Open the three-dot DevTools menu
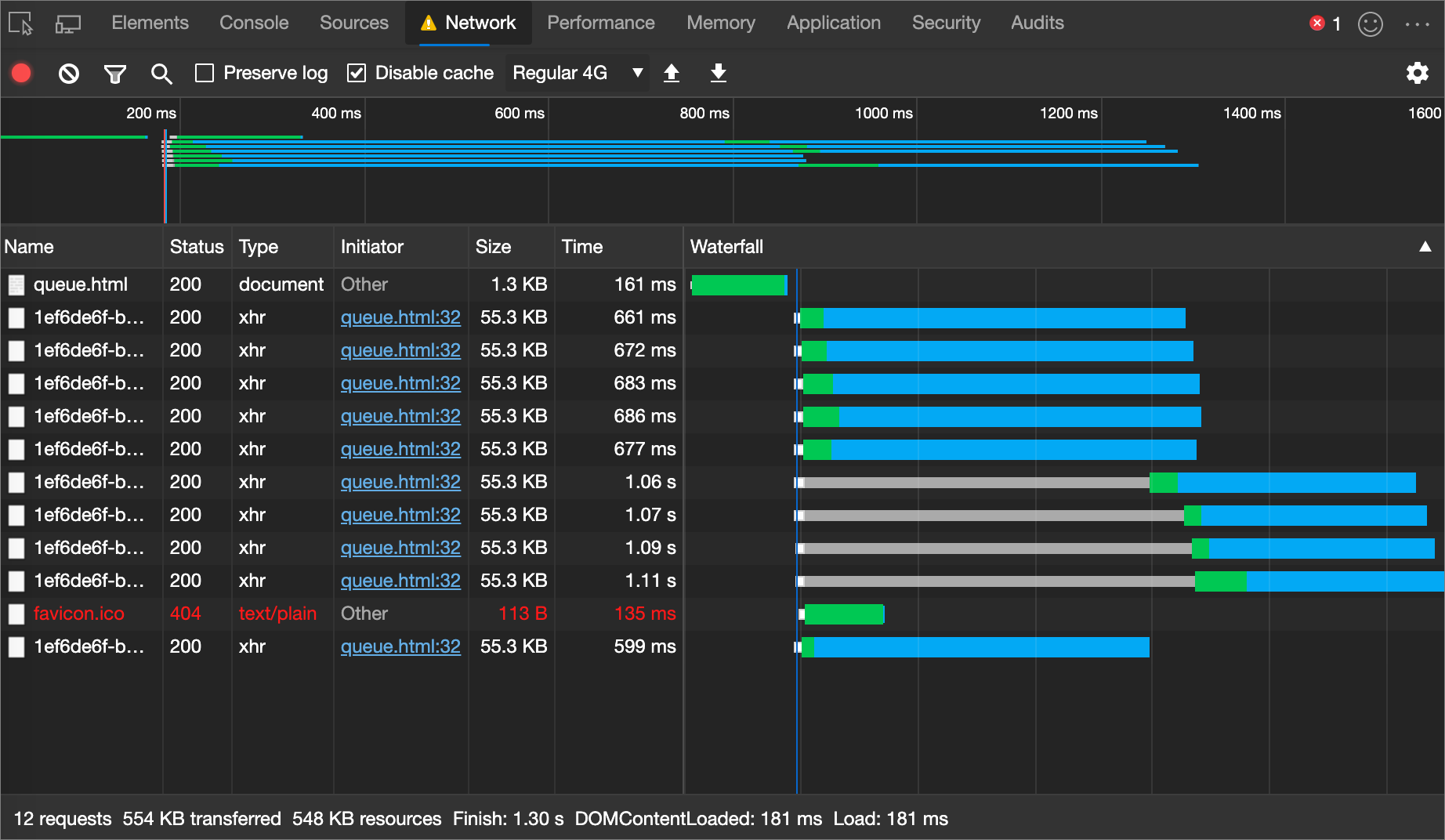 point(1418,23)
